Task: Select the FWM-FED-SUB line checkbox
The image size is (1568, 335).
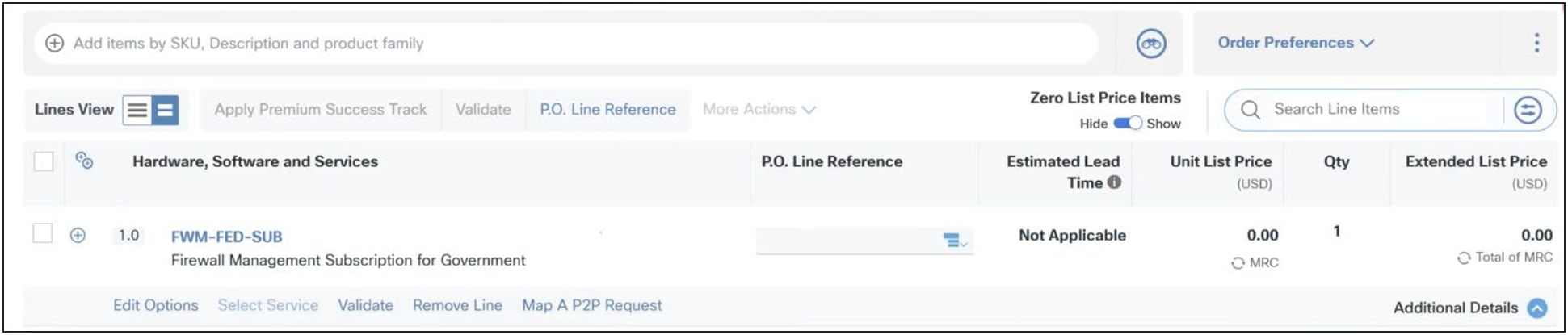Action: point(43,234)
